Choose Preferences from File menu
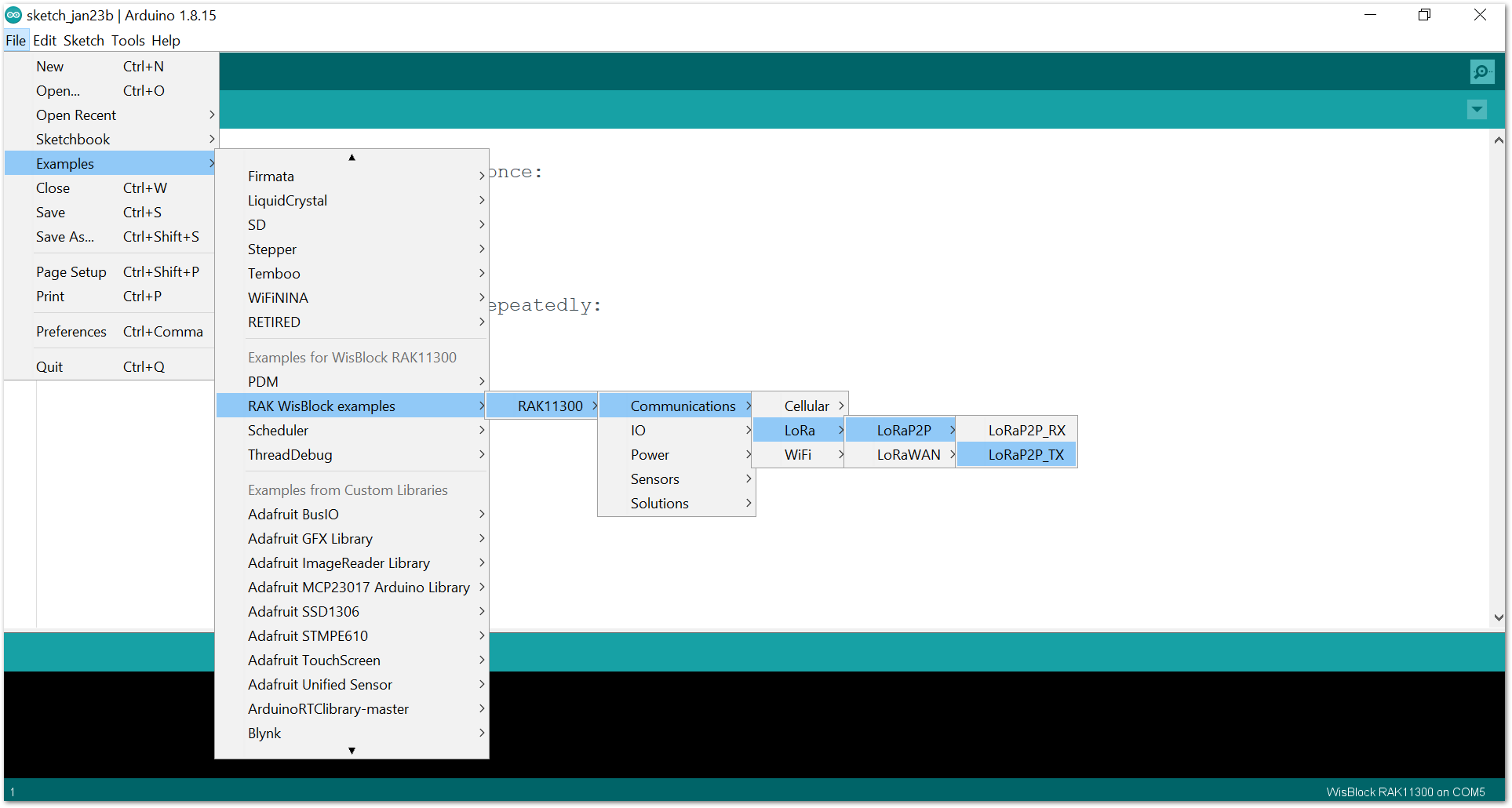The height and width of the screenshot is (808, 1512). point(71,332)
